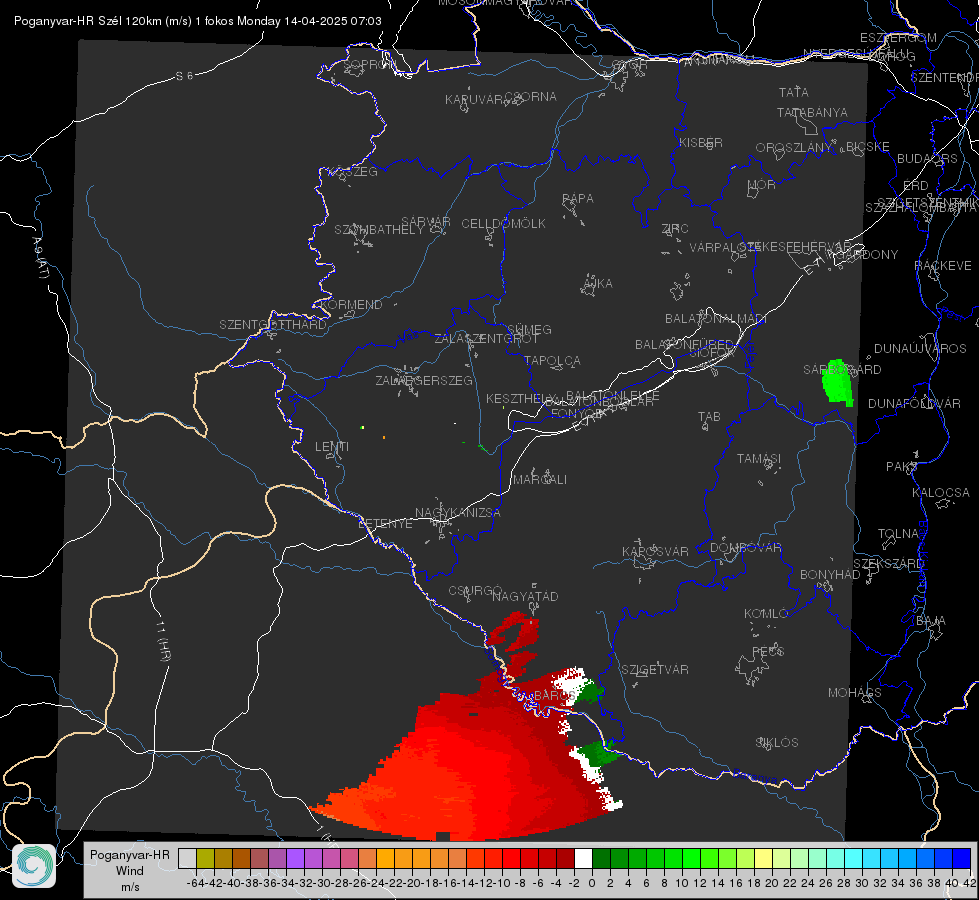Click the ZALAEGERSZEG label
Image resolution: width=979 pixels, height=900 pixels.
tap(424, 380)
